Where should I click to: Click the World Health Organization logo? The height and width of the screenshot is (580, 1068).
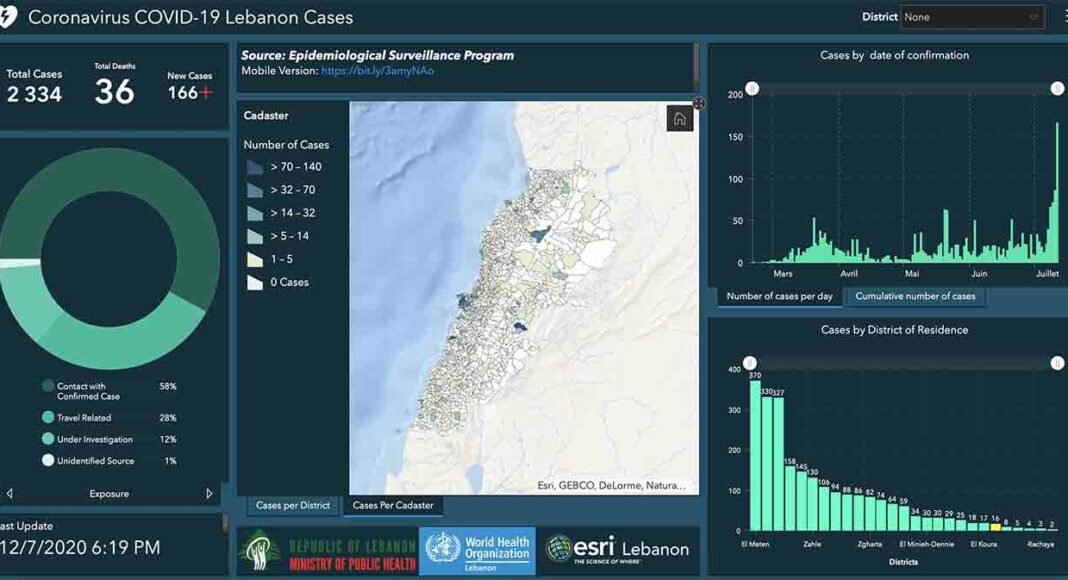click(477, 551)
